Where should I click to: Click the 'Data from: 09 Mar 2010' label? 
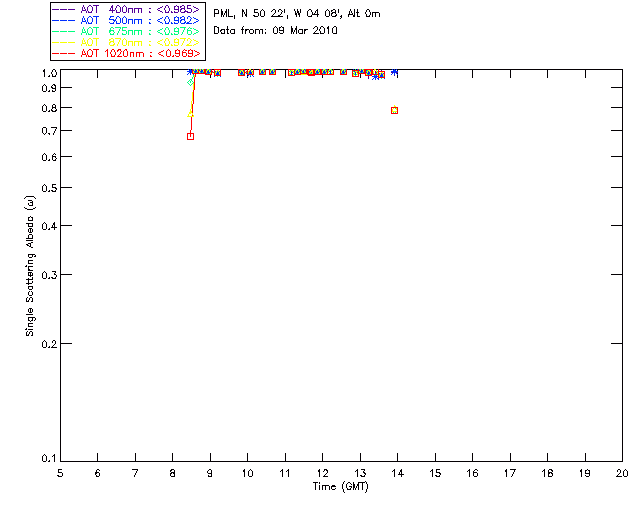(275, 31)
